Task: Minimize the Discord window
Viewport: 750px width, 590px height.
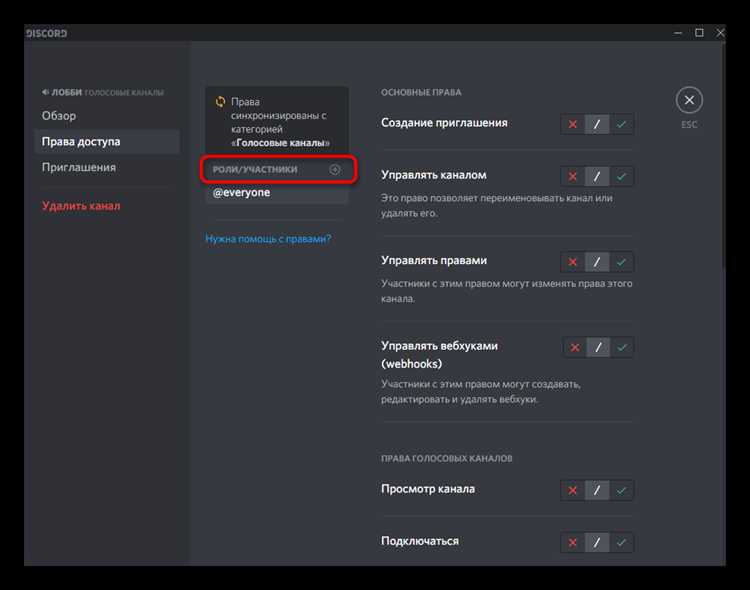Action: [677, 33]
